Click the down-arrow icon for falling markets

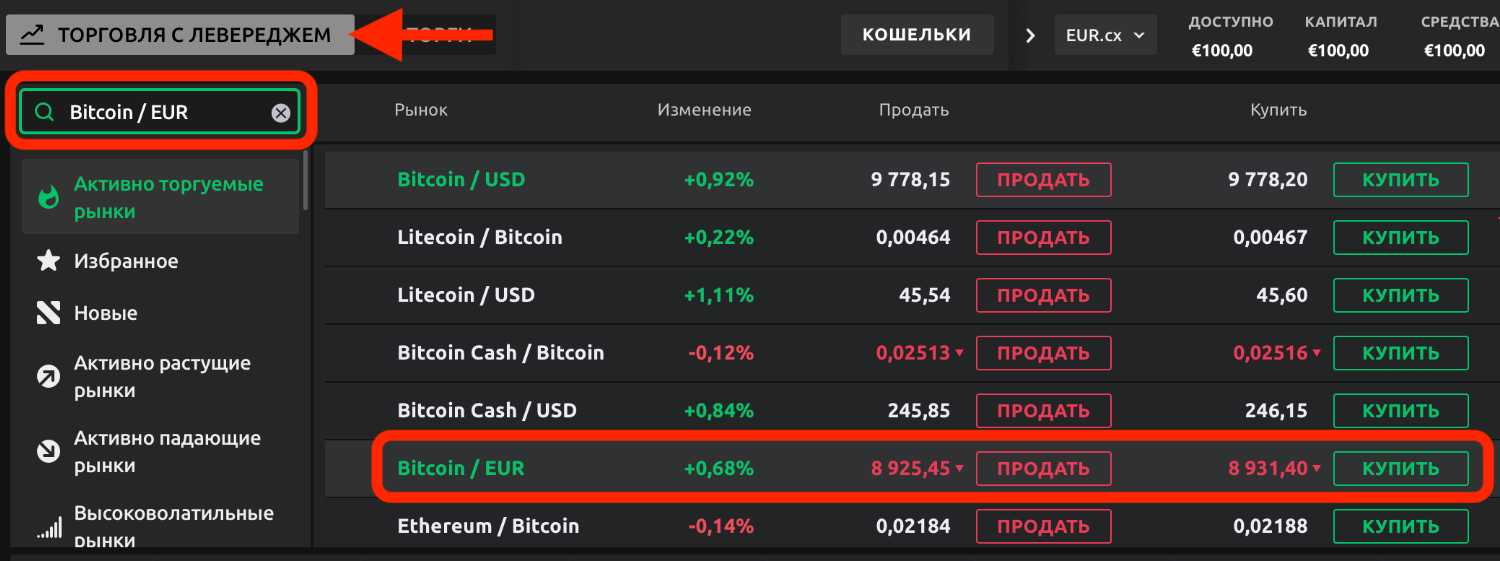(x=48, y=452)
